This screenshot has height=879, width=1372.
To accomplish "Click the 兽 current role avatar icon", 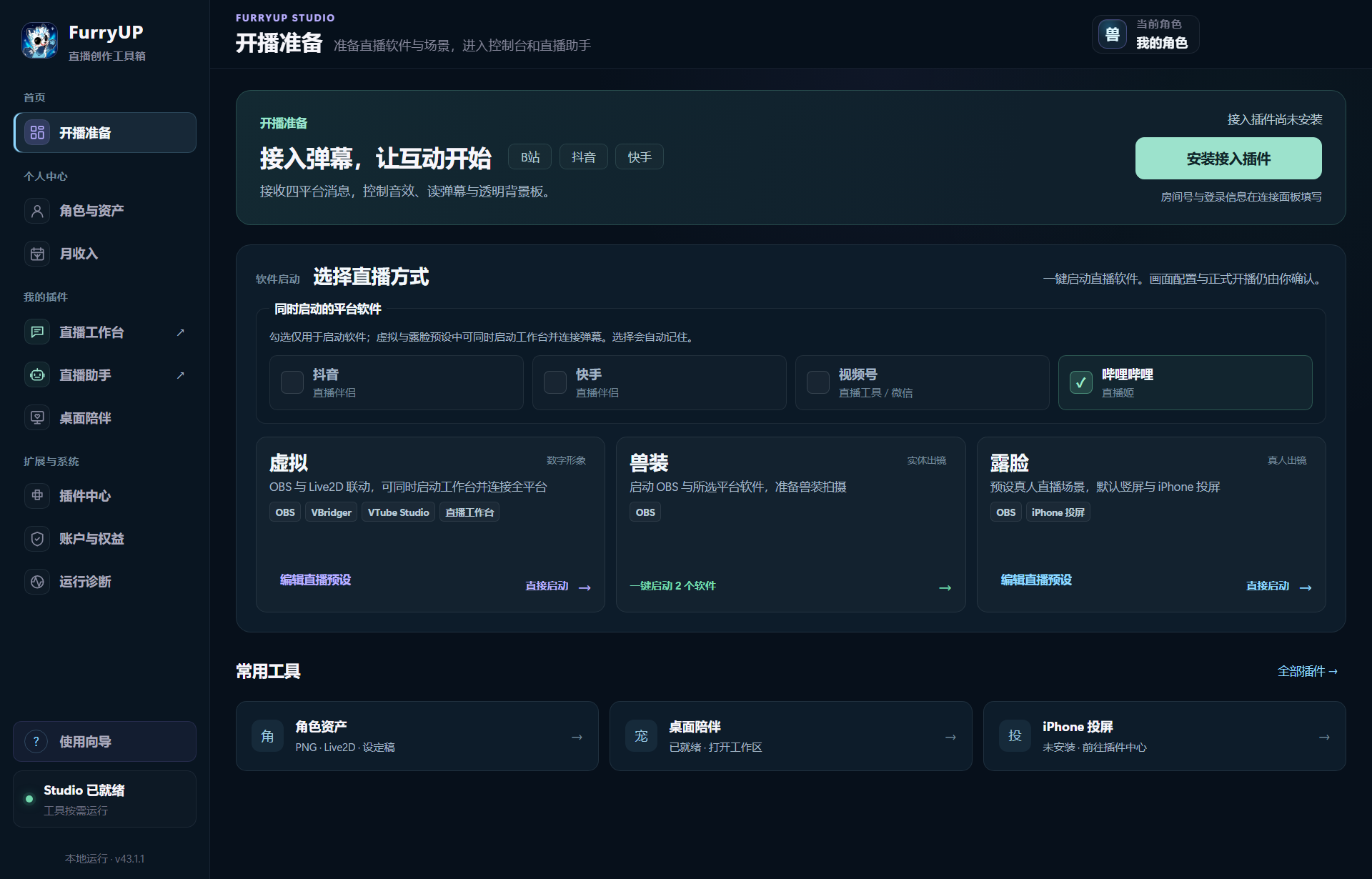I will [x=1113, y=34].
